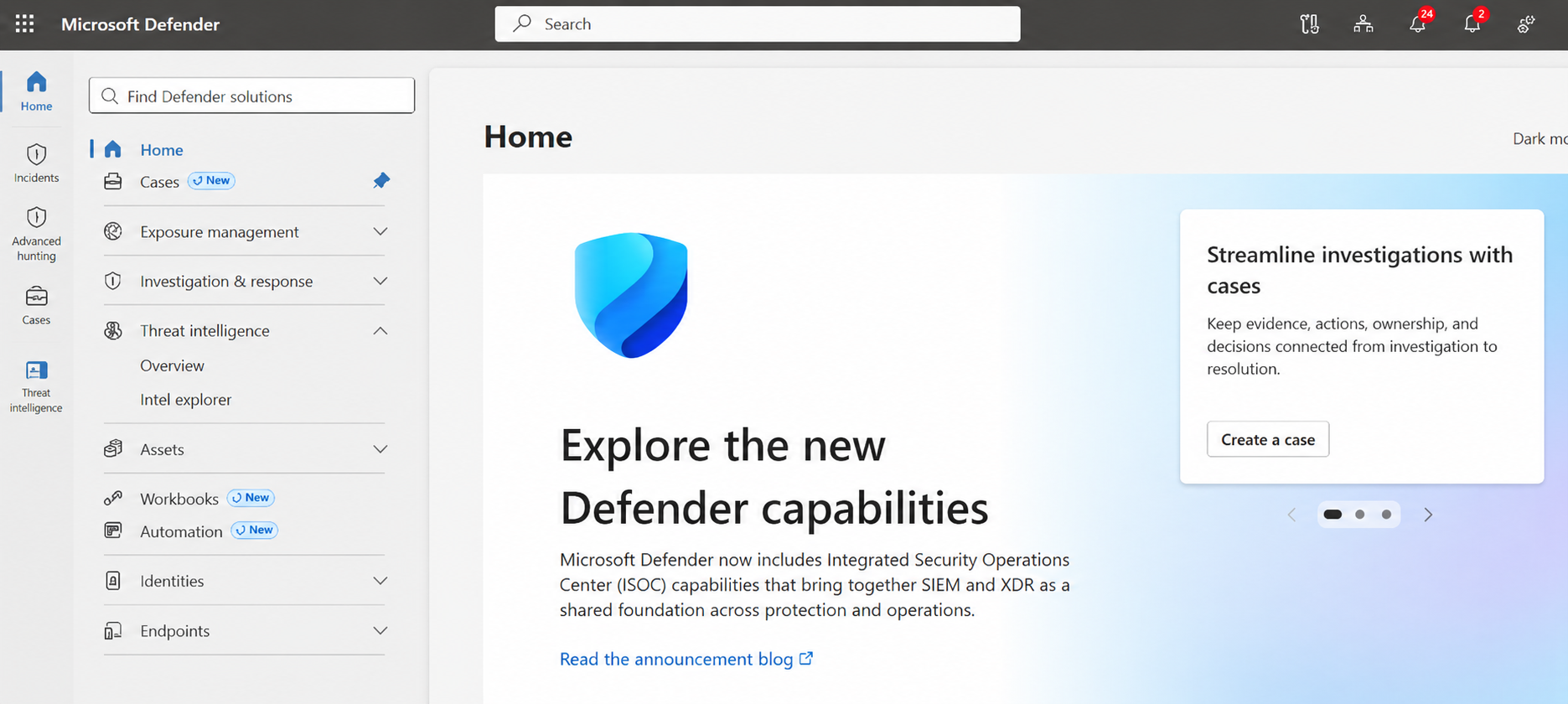This screenshot has width=1568, height=704.
Task: Open the app launcher waffle icon
Action: pyautogui.click(x=25, y=23)
